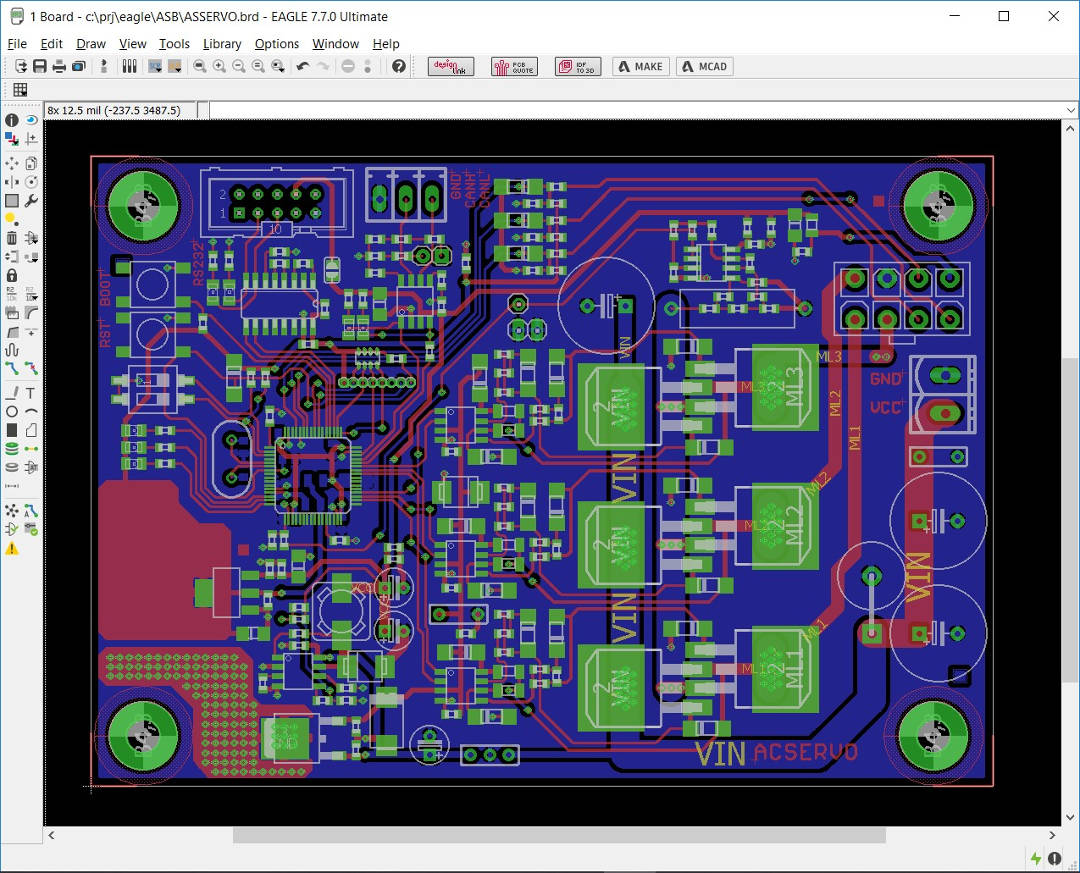Click the Zoom to fit icon
This screenshot has height=873, width=1080.
(200, 66)
